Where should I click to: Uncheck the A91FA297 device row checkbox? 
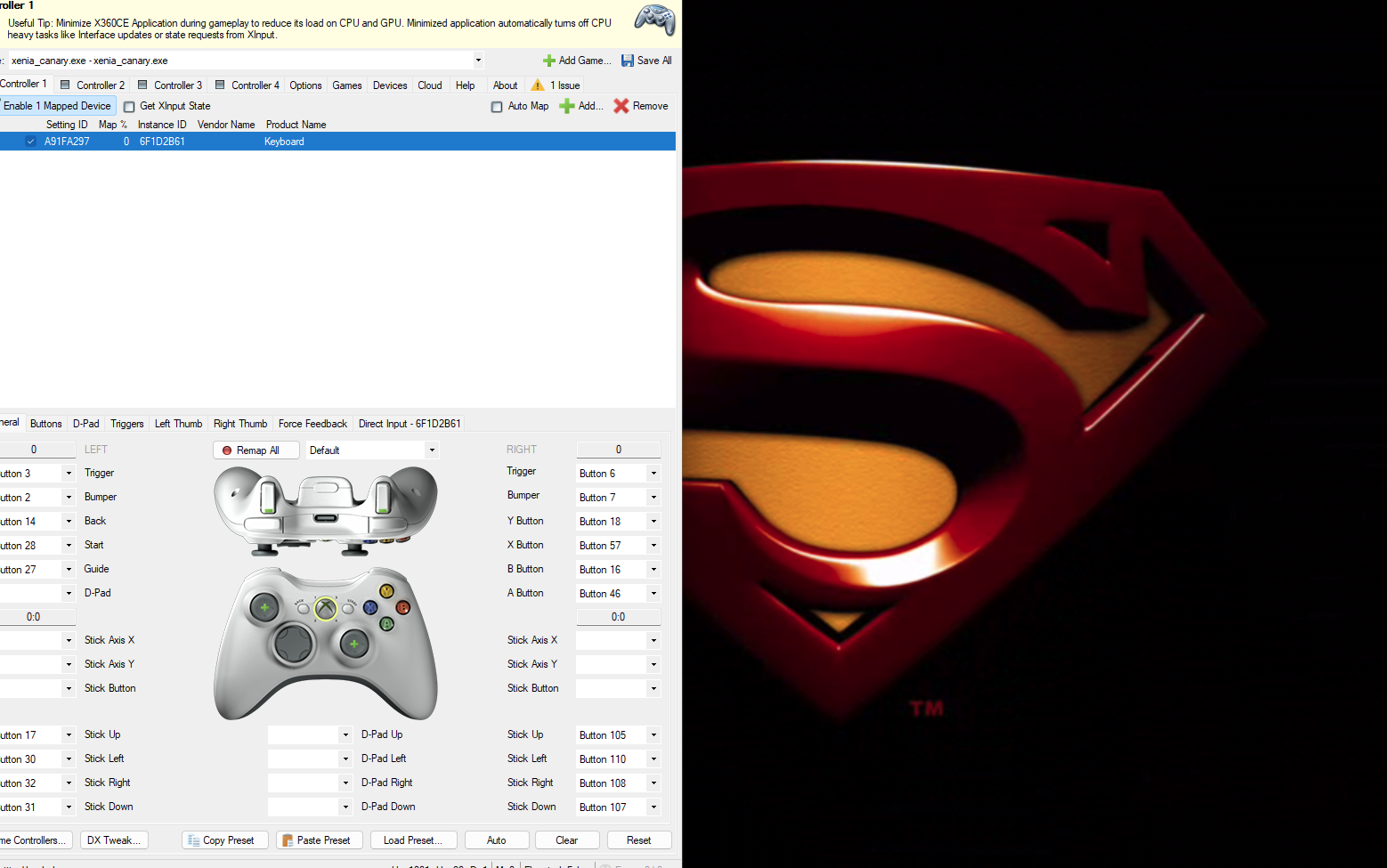[30, 142]
